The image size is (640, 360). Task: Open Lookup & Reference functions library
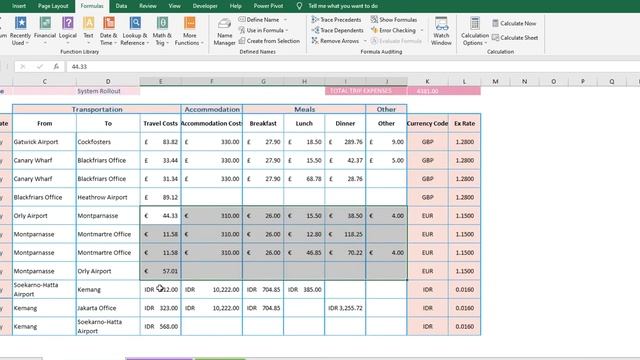pyautogui.click(x=135, y=31)
